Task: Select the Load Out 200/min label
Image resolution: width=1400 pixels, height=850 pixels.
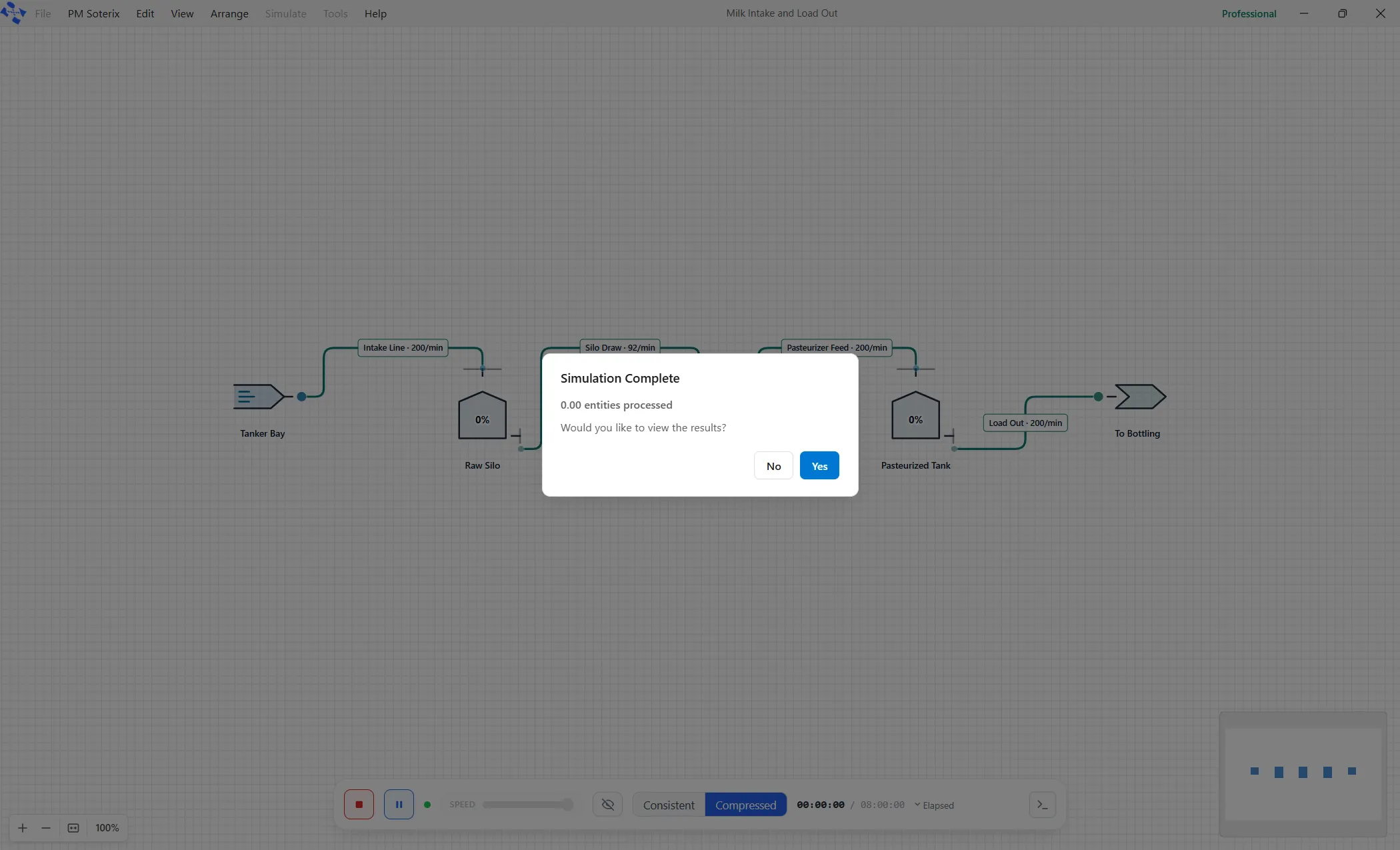Action: 1025,423
